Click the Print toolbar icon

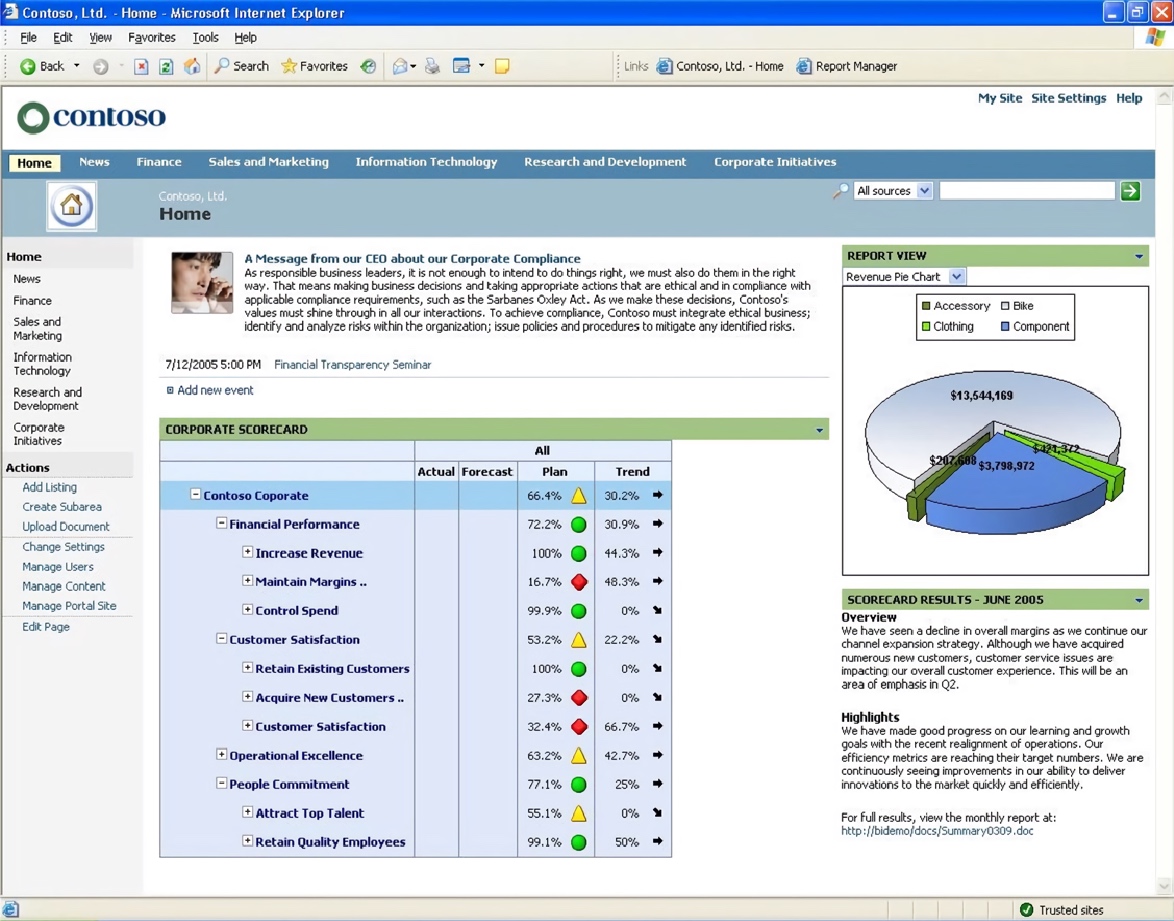(433, 67)
